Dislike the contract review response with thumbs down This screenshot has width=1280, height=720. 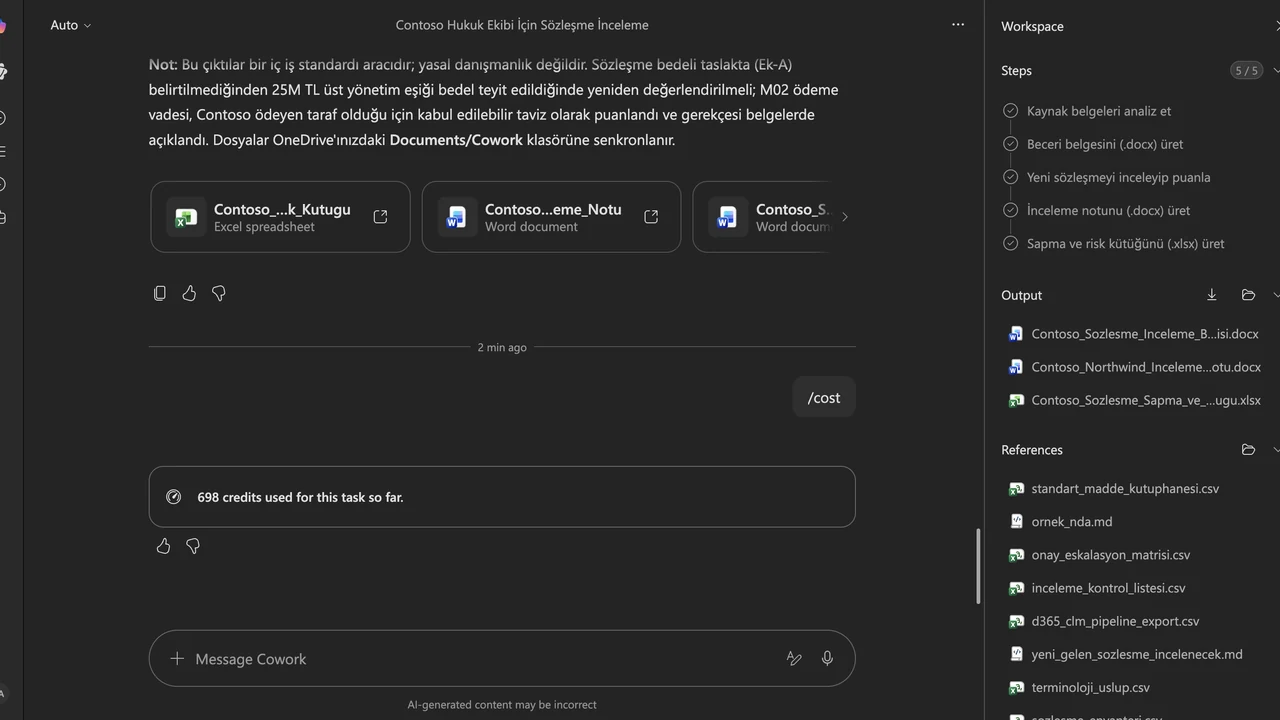coord(218,293)
